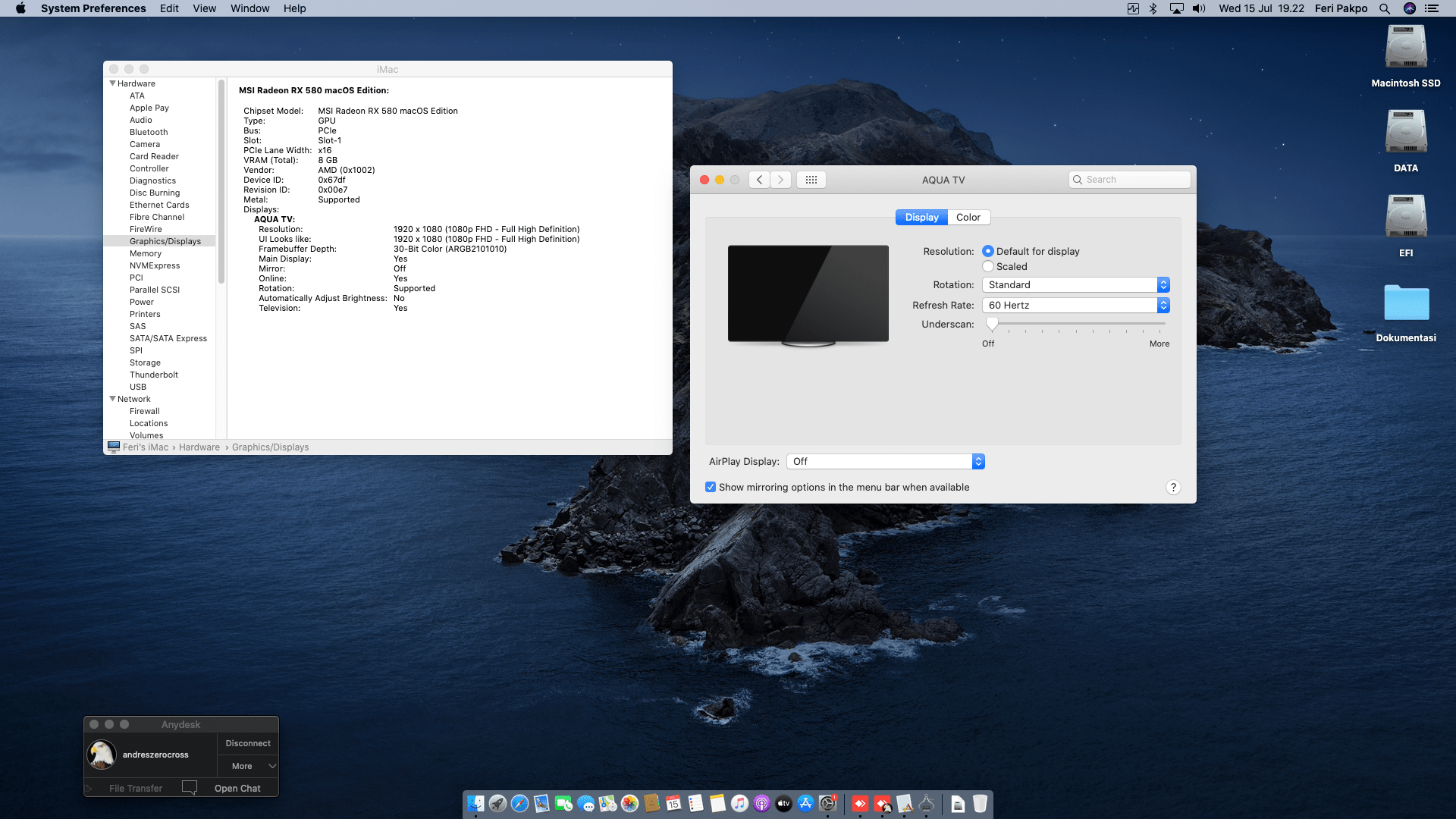Open Photos from the dock
The image size is (1456, 819).
pos(629,804)
